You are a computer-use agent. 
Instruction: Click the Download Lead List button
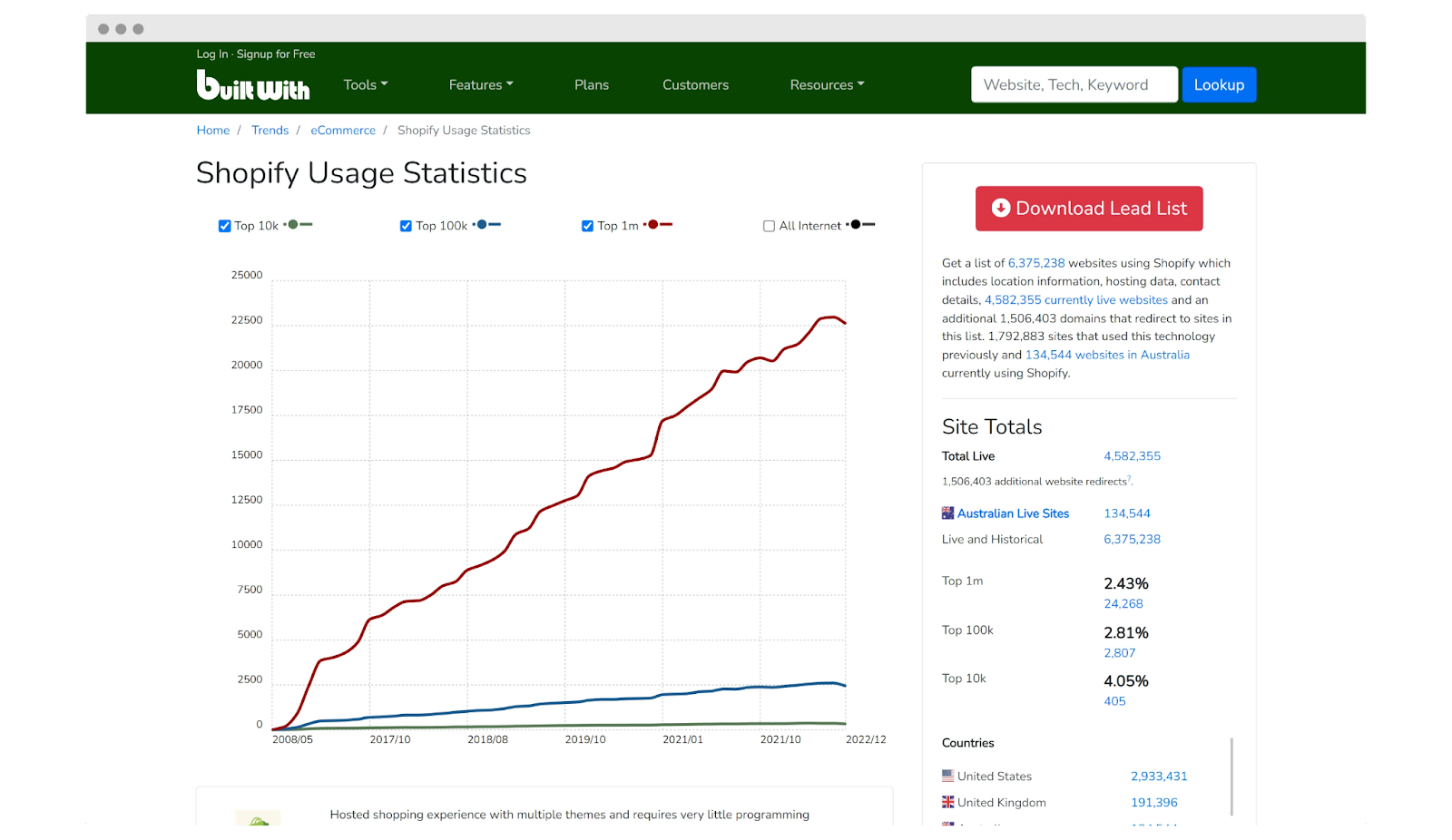1089,209
